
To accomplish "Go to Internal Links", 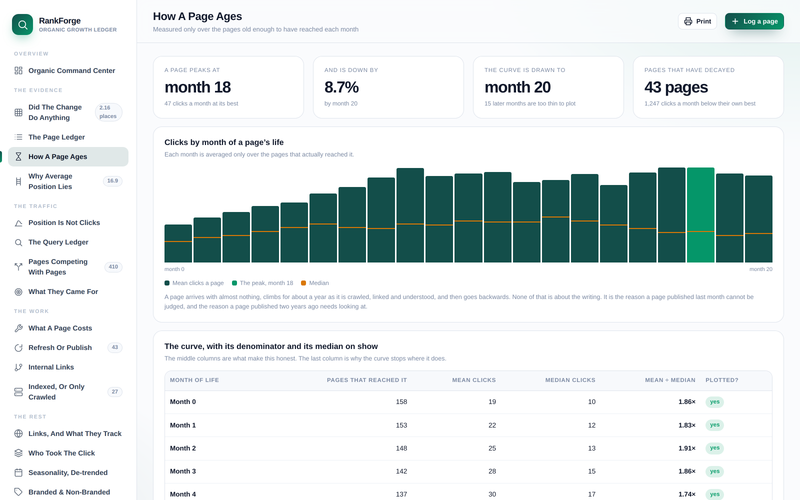I will (x=68, y=367).
